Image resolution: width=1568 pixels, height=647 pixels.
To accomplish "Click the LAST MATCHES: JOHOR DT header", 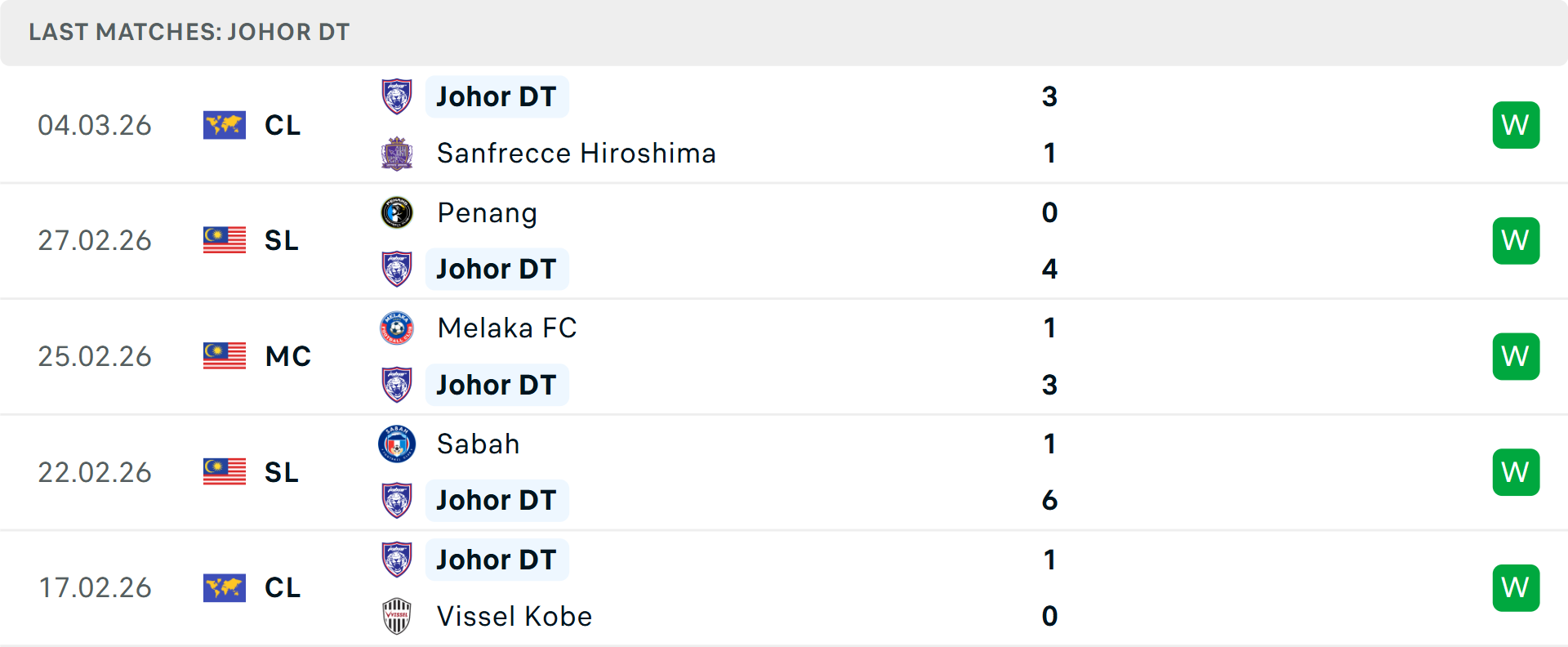I will point(188,32).
